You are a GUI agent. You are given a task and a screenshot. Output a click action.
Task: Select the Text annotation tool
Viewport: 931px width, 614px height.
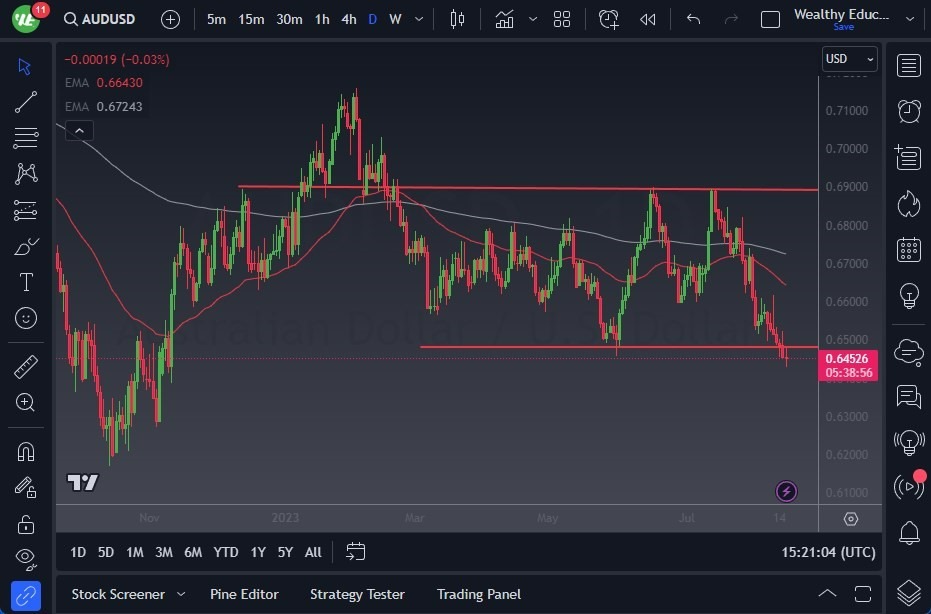tap(26, 282)
